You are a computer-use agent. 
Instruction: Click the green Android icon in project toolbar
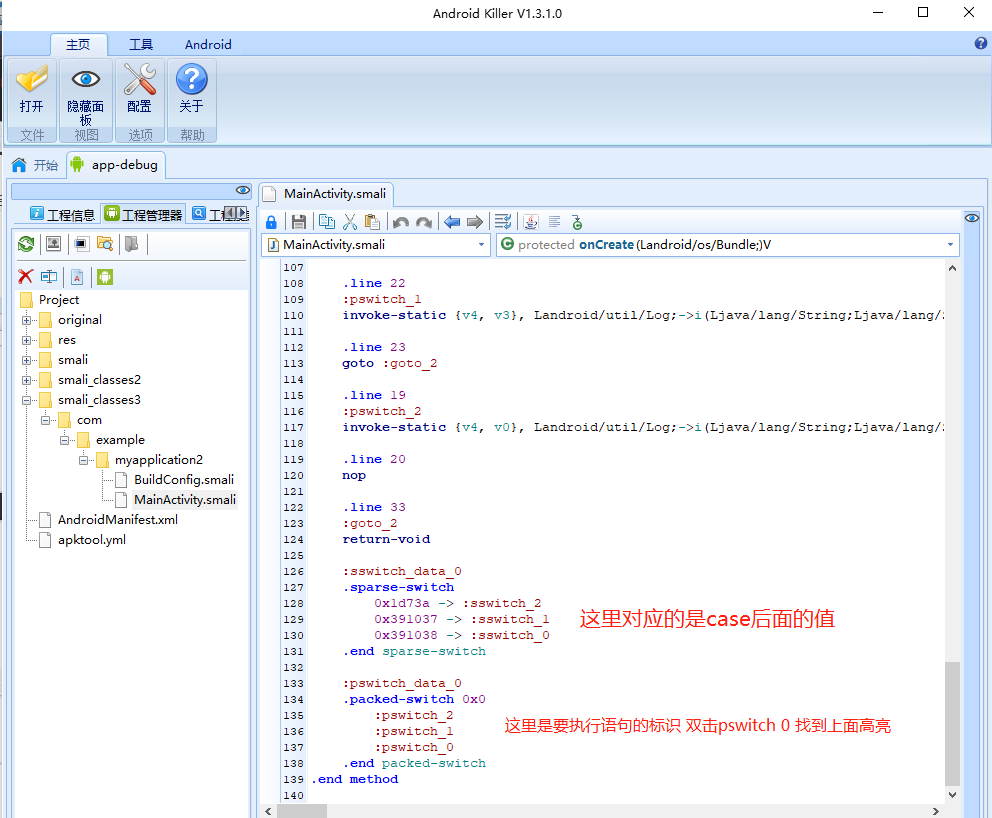[x=104, y=276]
